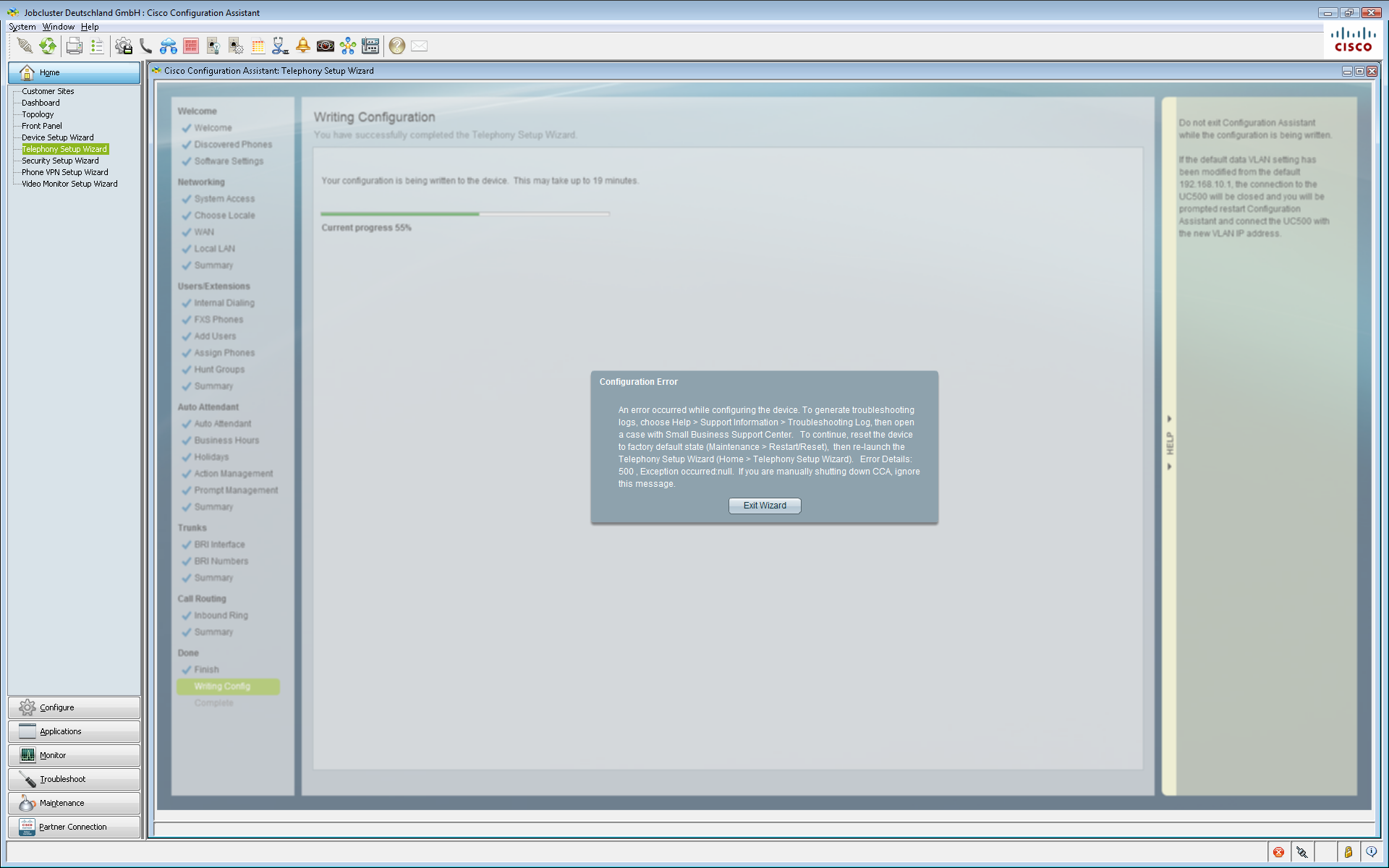Click the Connect plug toolbar icon
The height and width of the screenshot is (868, 1389).
click(x=25, y=46)
